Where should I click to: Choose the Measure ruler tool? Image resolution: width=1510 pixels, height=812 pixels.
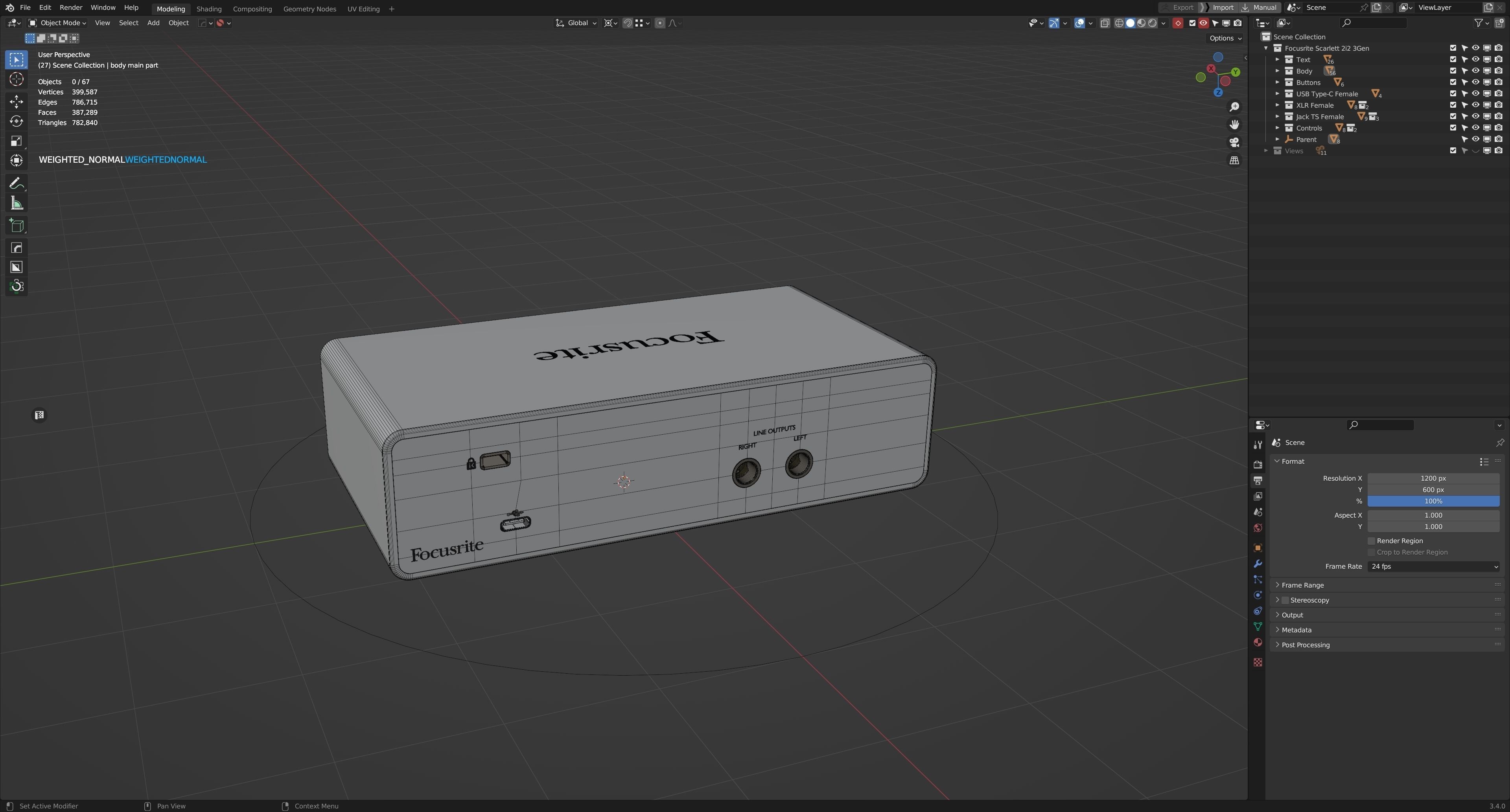click(x=17, y=203)
